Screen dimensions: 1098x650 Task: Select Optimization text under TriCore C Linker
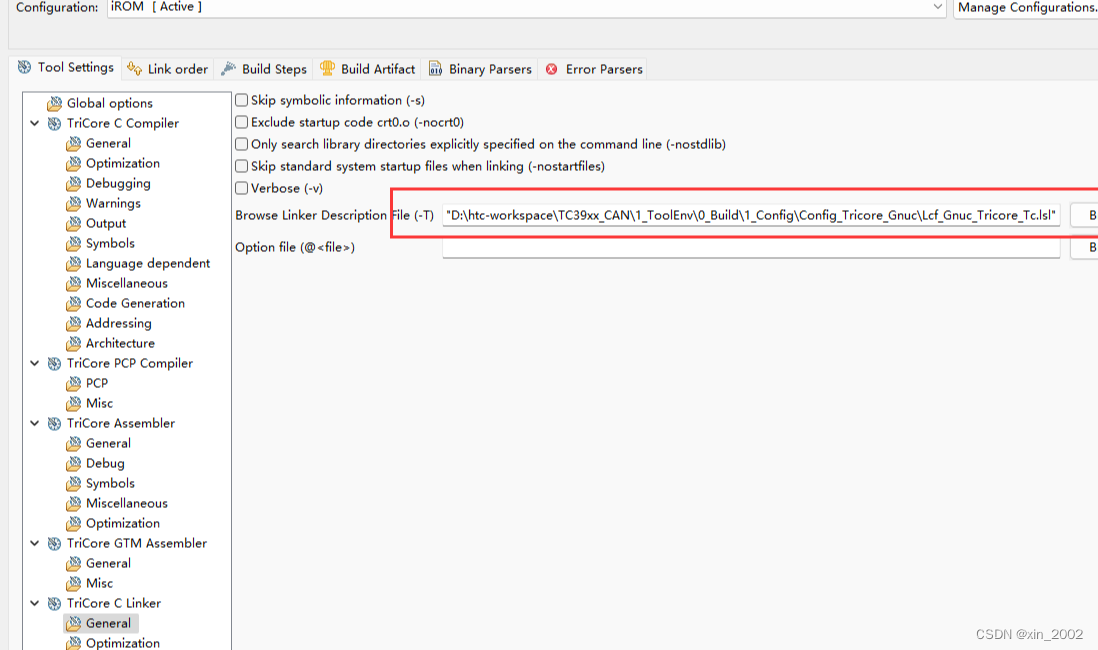tap(123, 643)
